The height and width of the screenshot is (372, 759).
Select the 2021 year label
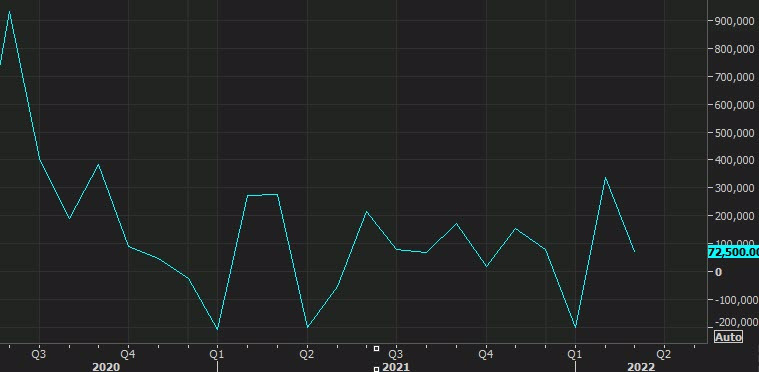396,367
